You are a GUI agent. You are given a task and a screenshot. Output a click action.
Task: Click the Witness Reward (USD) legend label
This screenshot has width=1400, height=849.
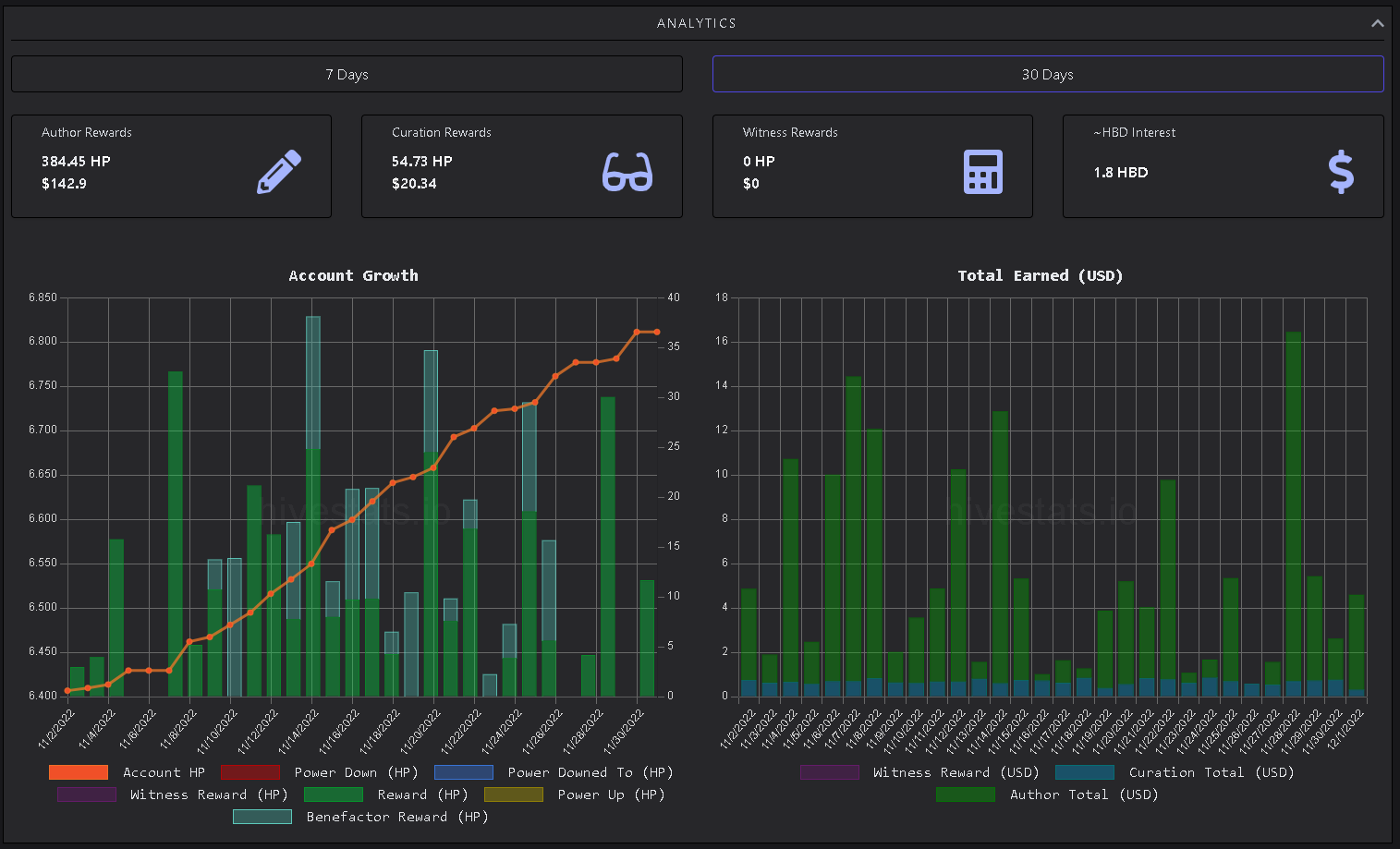tap(956, 772)
